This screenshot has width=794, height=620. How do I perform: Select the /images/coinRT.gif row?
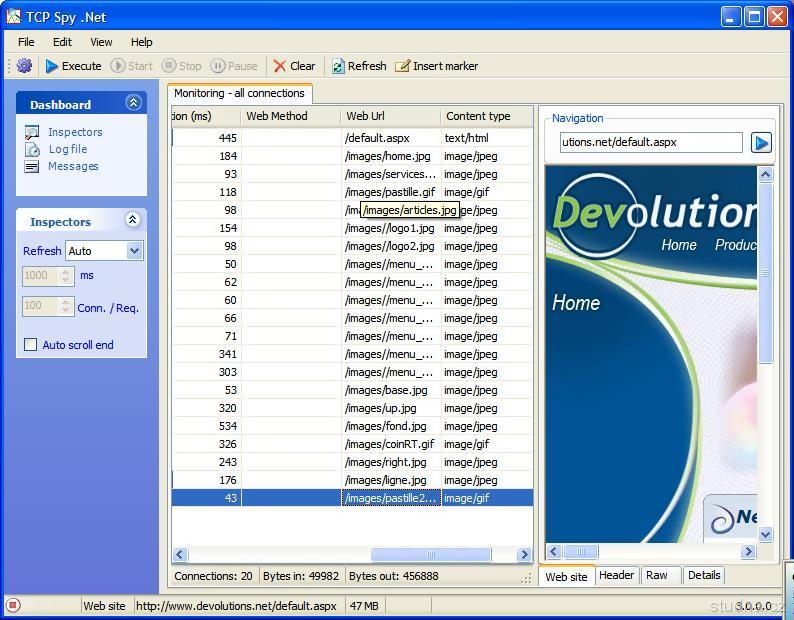389,444
